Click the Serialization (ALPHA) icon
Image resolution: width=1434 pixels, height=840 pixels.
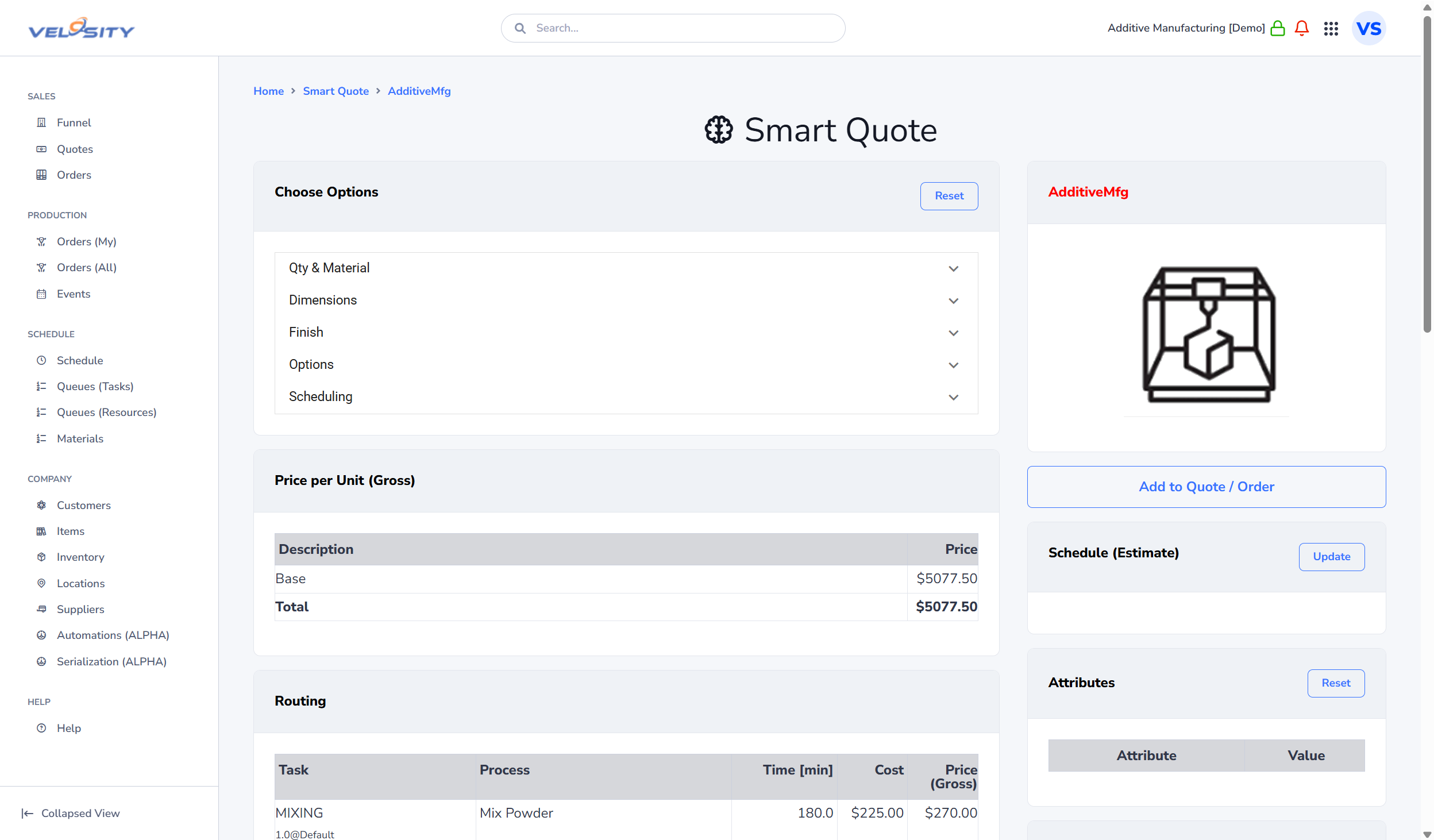click(41, 661)
